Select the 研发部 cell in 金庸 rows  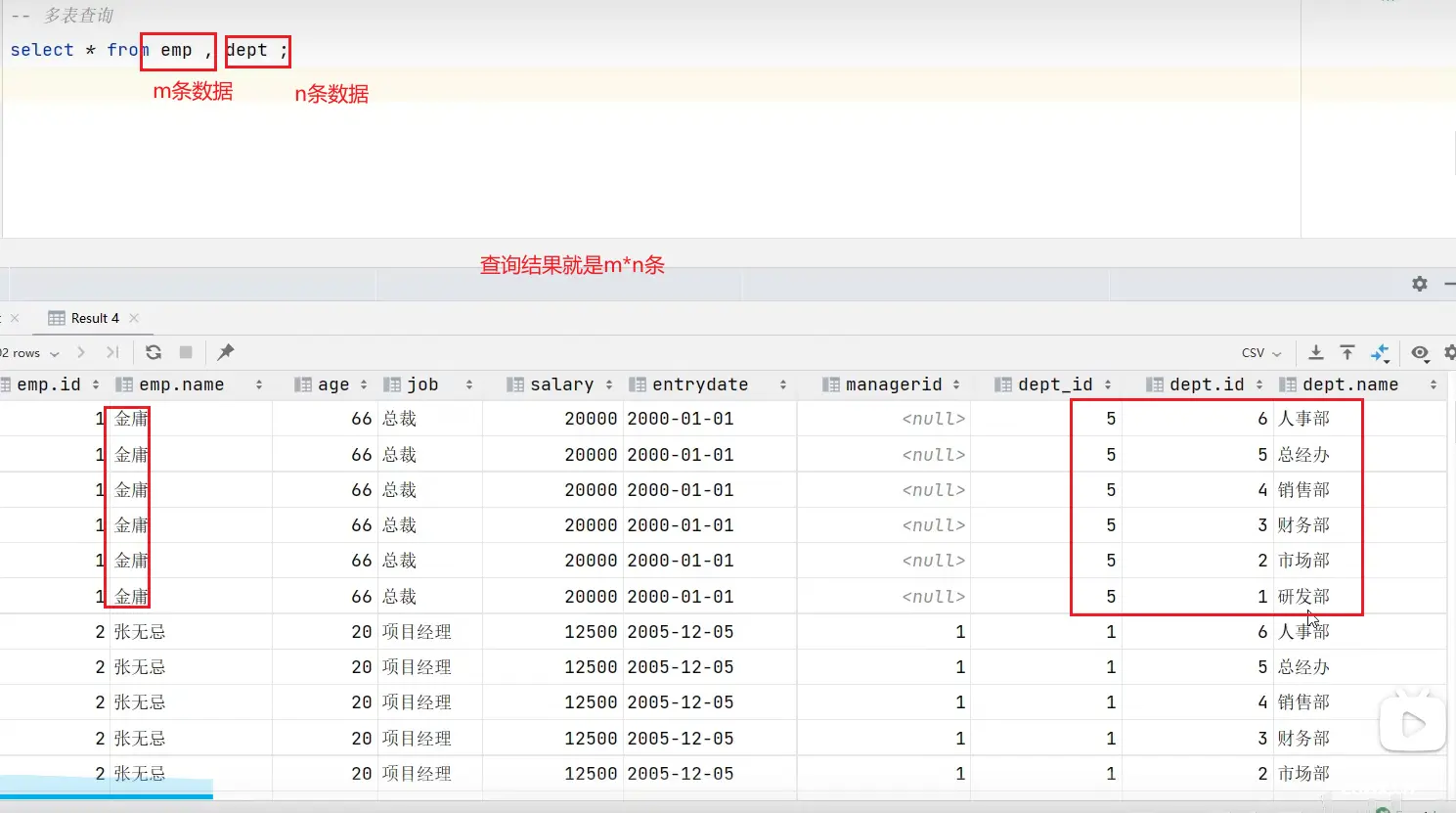point(1303,597)
